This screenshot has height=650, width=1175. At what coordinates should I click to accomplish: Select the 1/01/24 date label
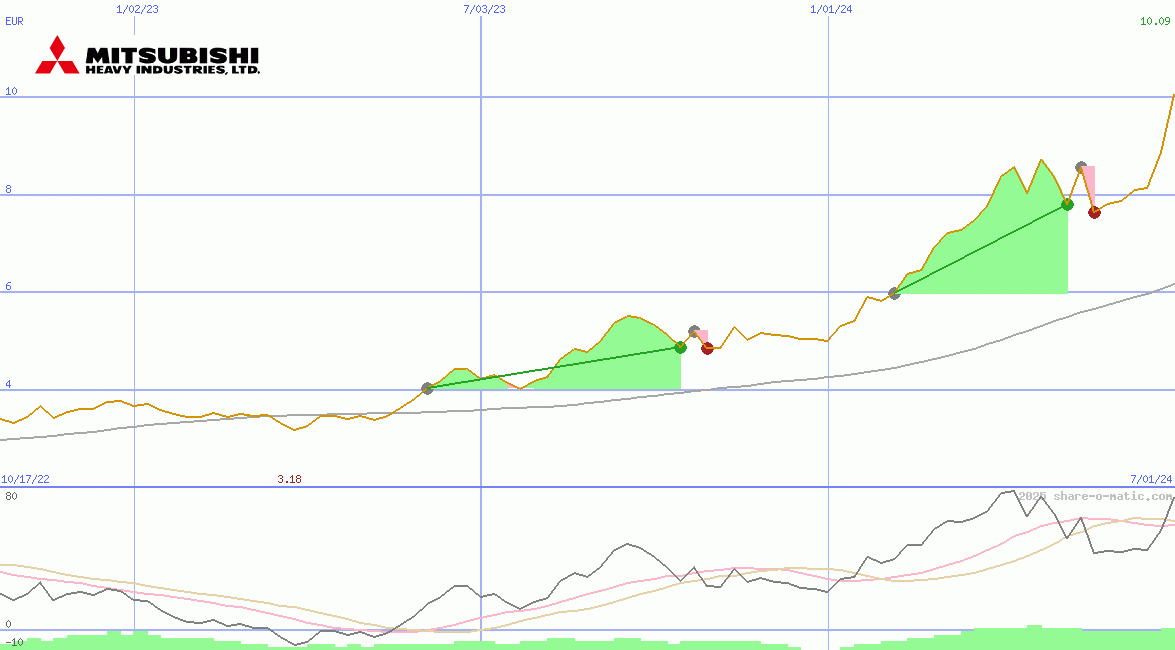[x=831, y=9]
